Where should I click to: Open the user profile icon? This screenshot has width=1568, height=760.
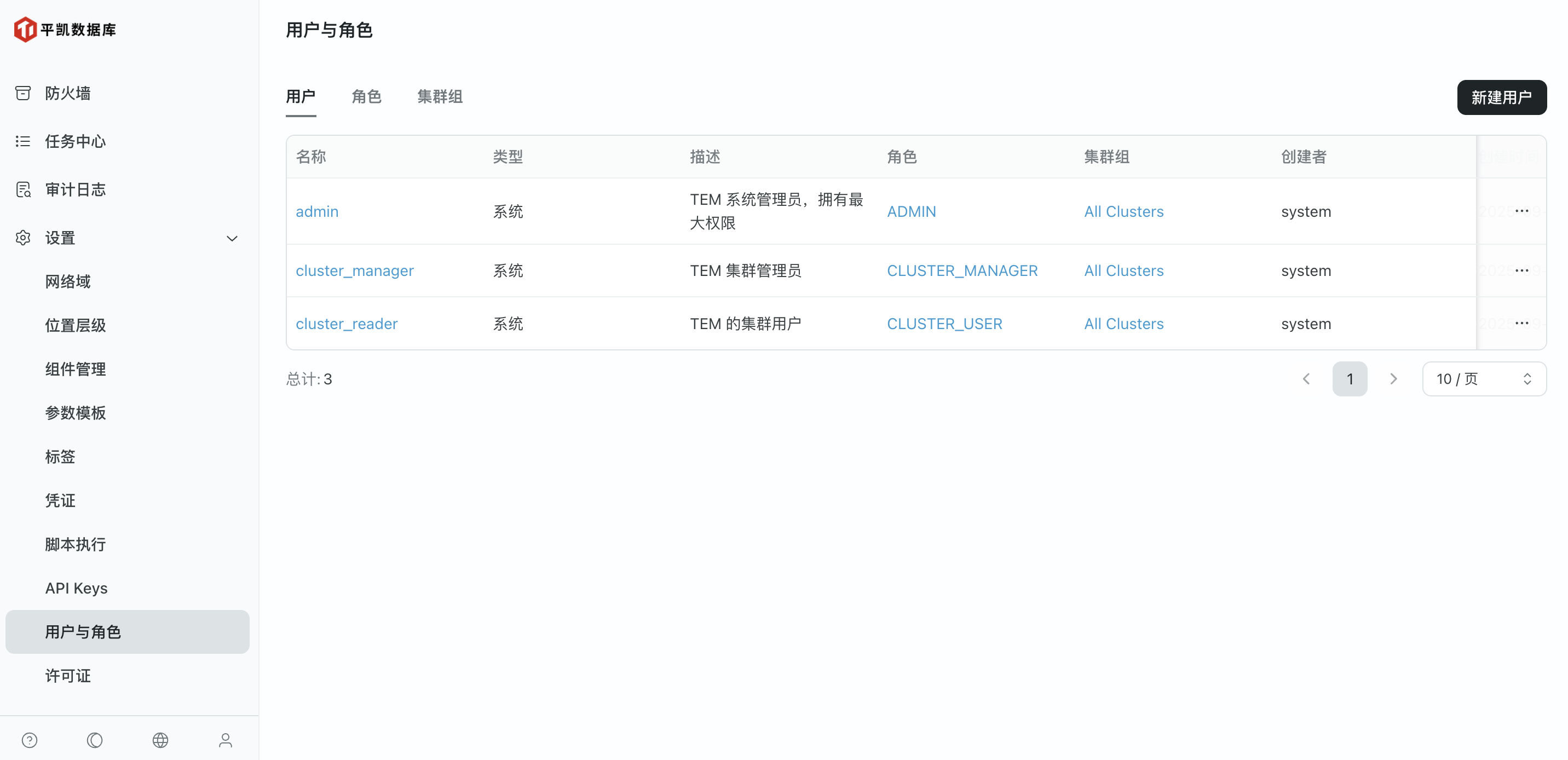pos(226,740)
